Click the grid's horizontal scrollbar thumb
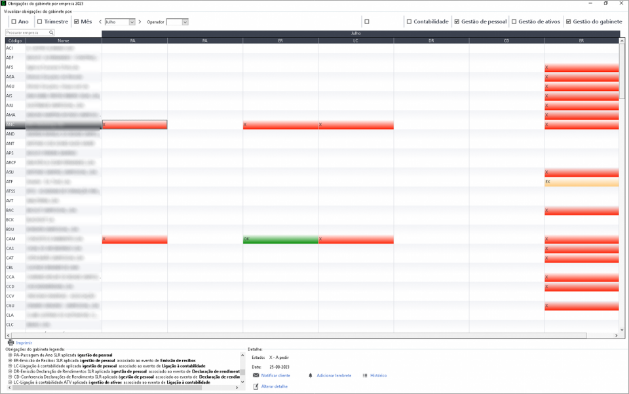The image size is (629, 394). pyautogui.click(x=299, y=335)
